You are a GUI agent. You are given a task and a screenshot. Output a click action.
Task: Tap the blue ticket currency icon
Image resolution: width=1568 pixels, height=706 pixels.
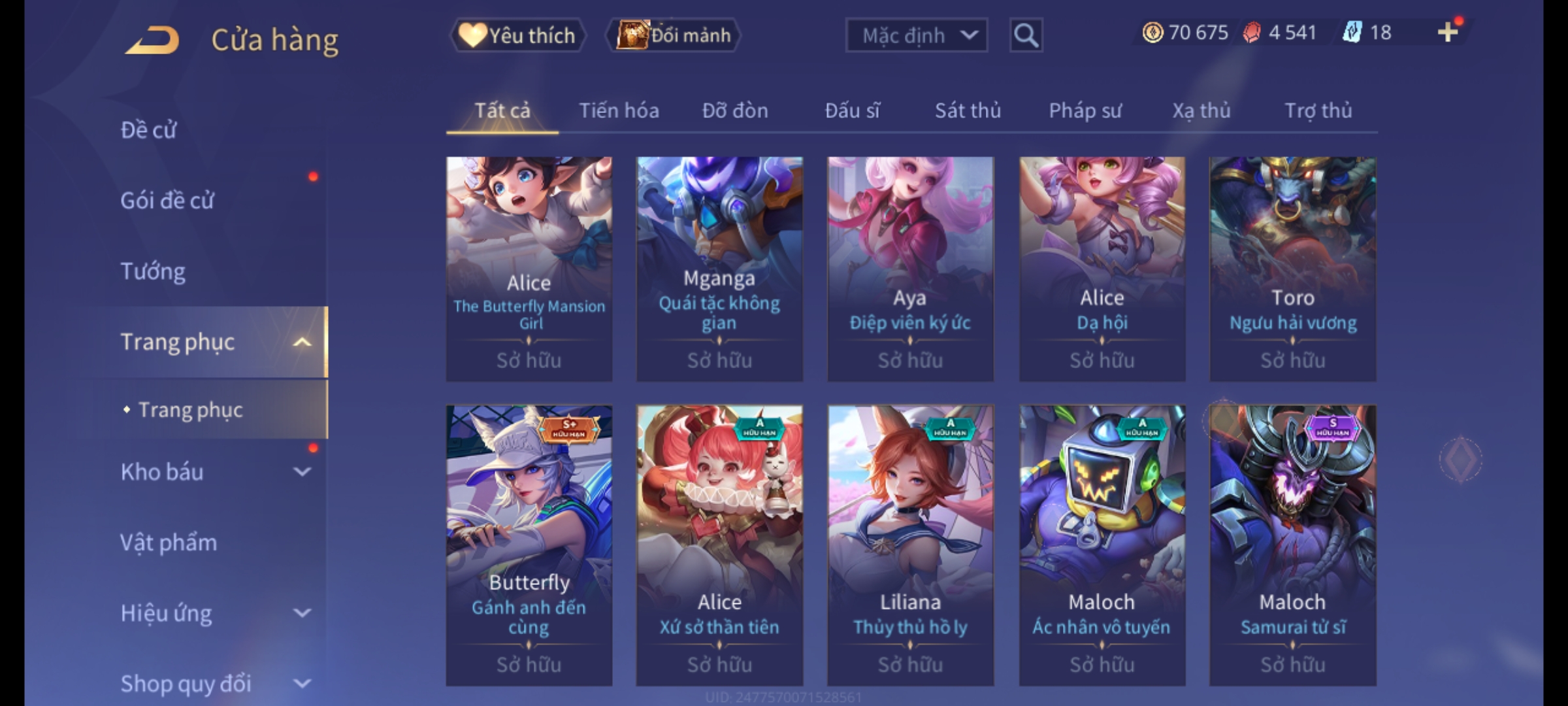click(1352, 32)
